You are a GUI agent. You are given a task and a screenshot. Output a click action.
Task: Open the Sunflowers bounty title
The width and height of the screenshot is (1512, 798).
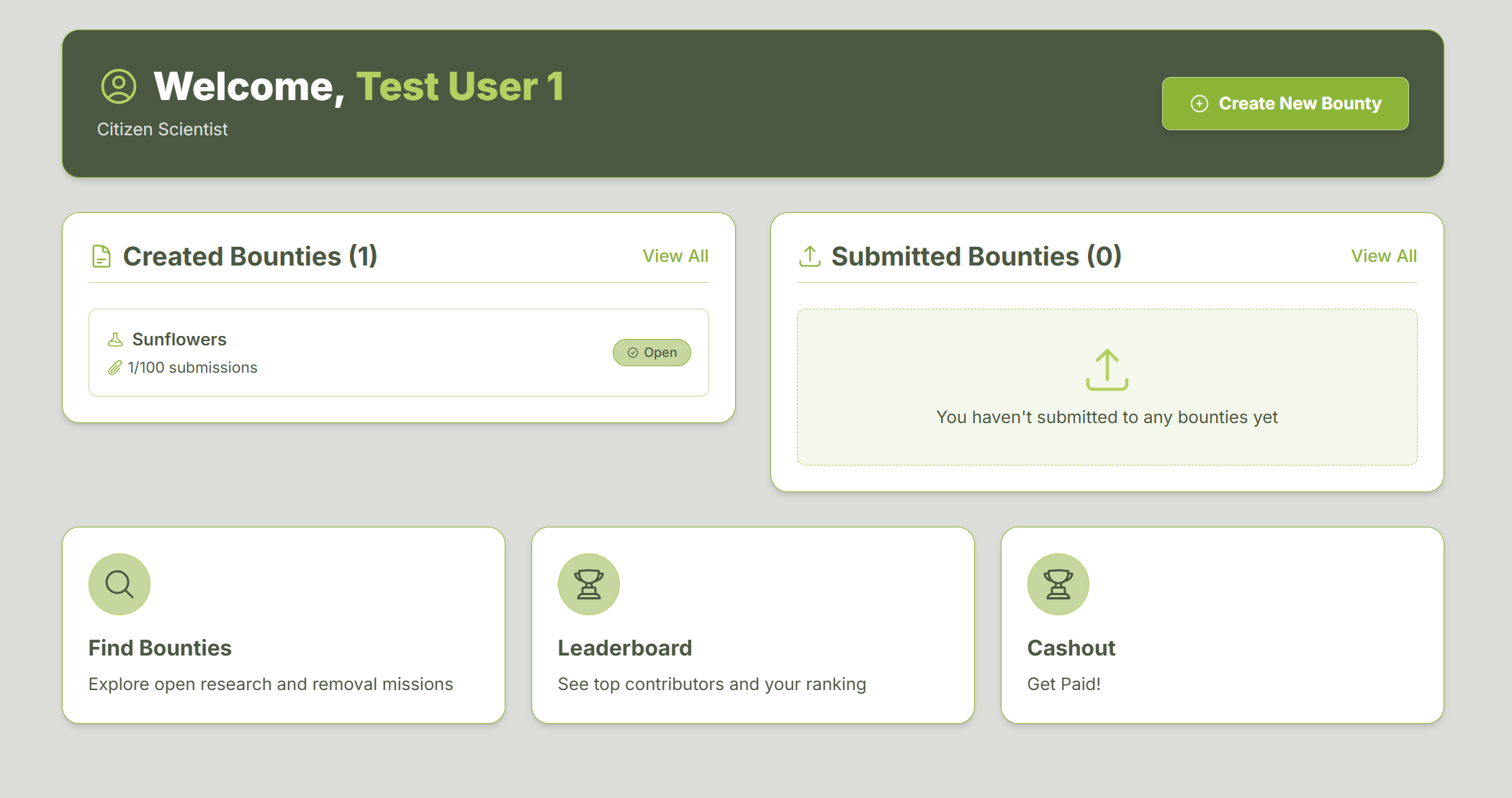coord(179,340)
